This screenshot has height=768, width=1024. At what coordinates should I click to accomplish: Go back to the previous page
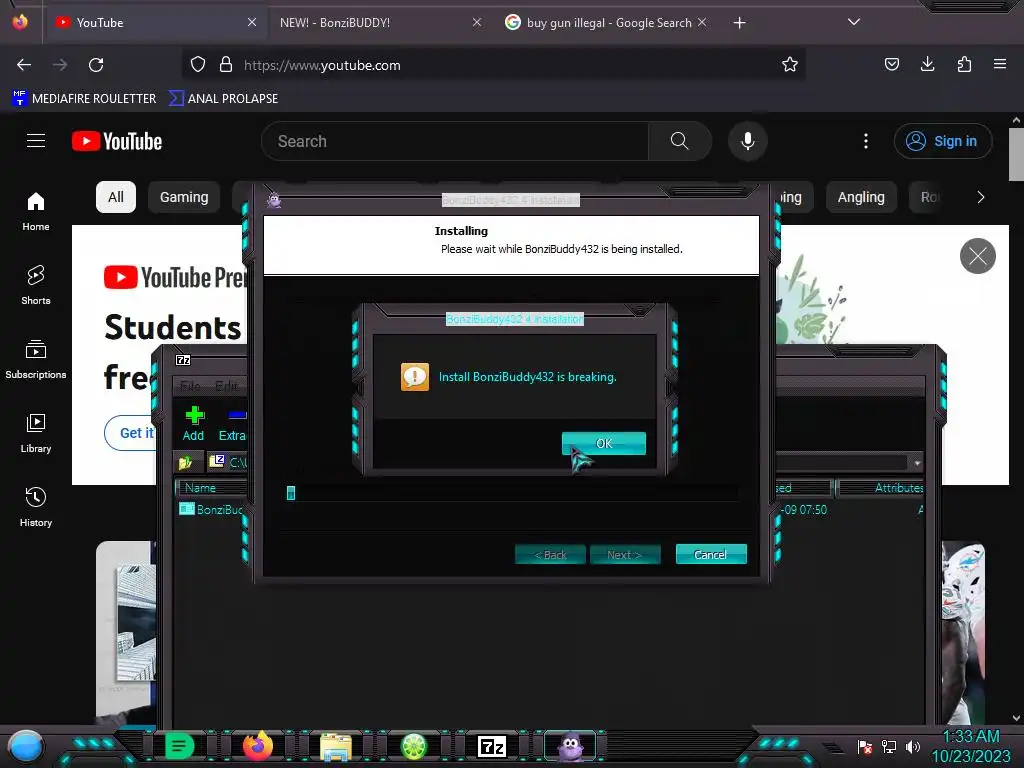pos(24,65)
